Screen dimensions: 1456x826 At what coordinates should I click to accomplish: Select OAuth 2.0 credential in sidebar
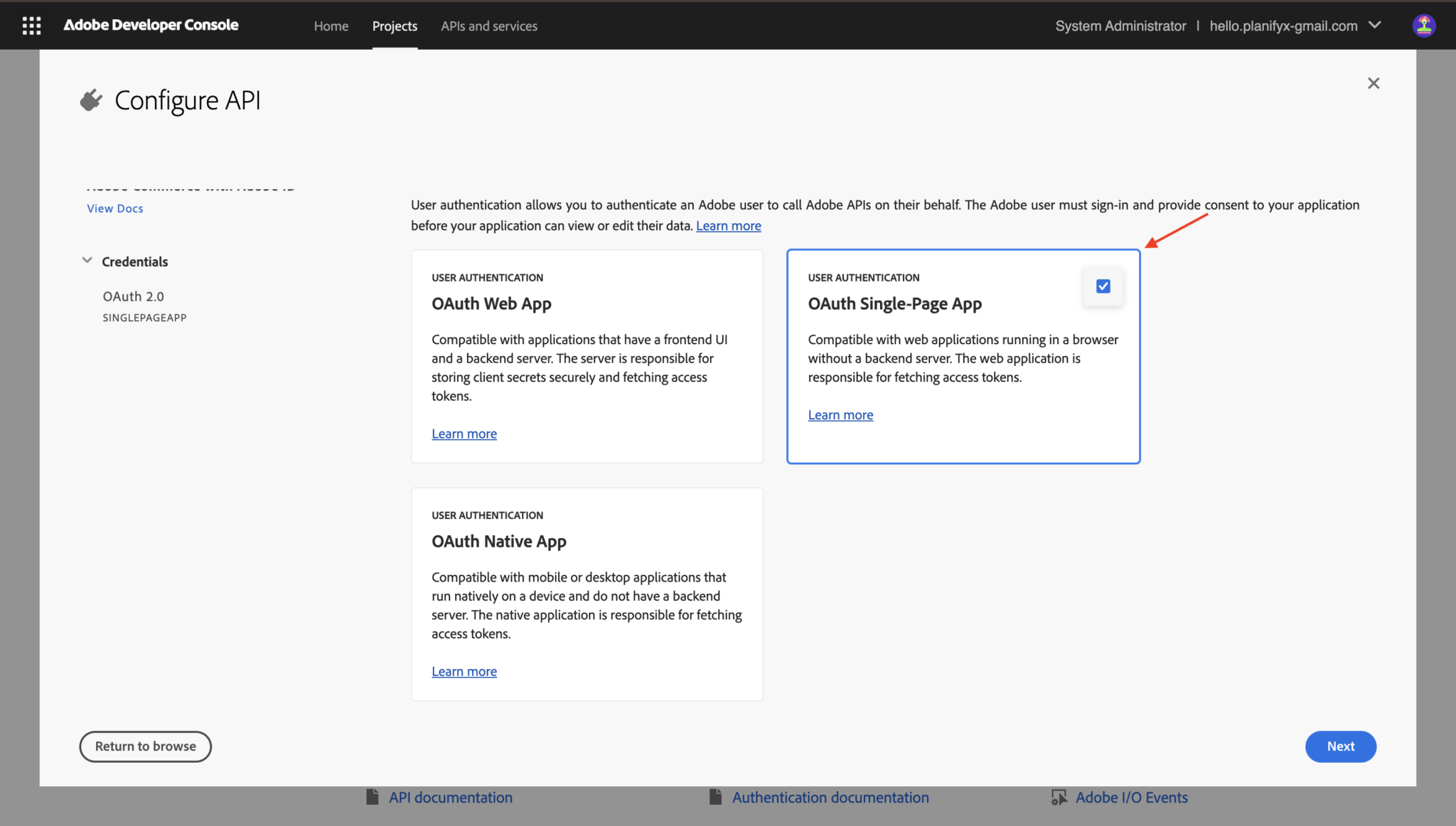(x=133, y=296)
